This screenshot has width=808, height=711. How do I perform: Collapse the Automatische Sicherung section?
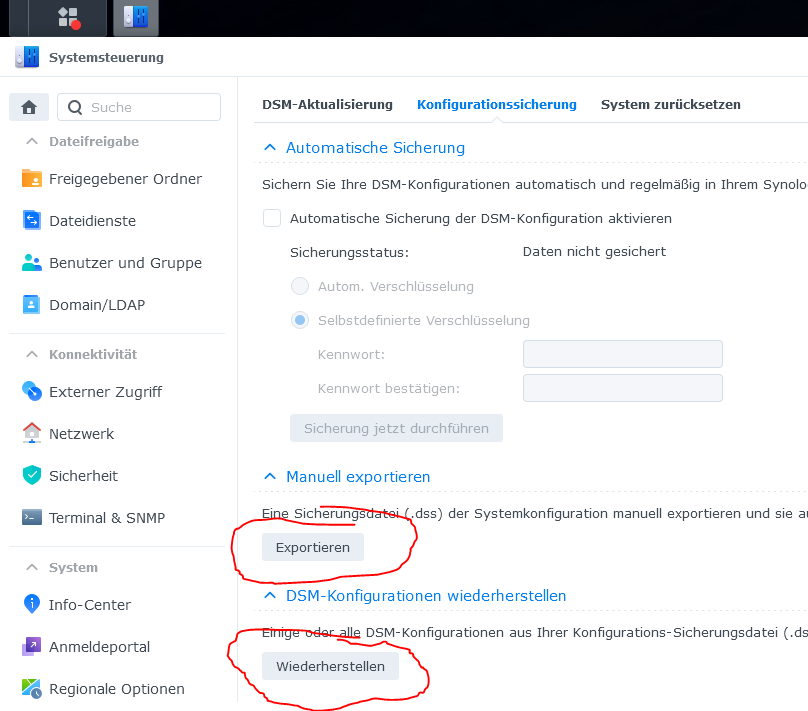270,147
